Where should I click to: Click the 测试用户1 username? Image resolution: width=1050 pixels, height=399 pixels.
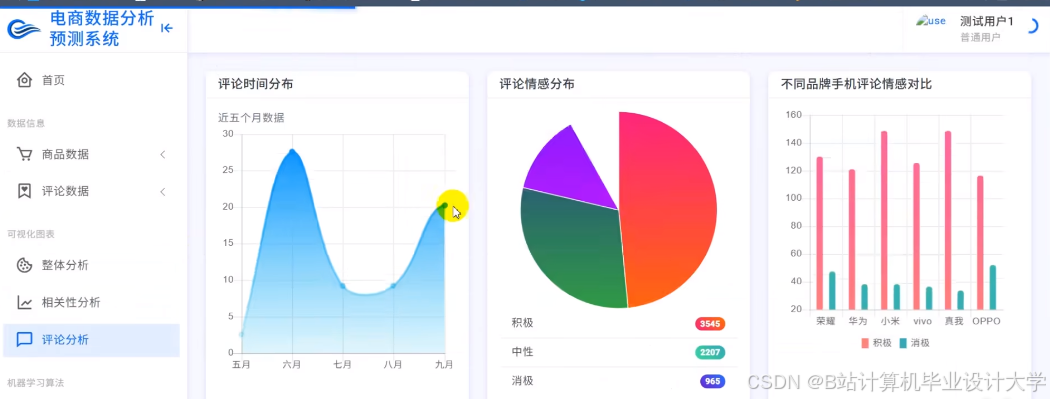pos(986,21)
